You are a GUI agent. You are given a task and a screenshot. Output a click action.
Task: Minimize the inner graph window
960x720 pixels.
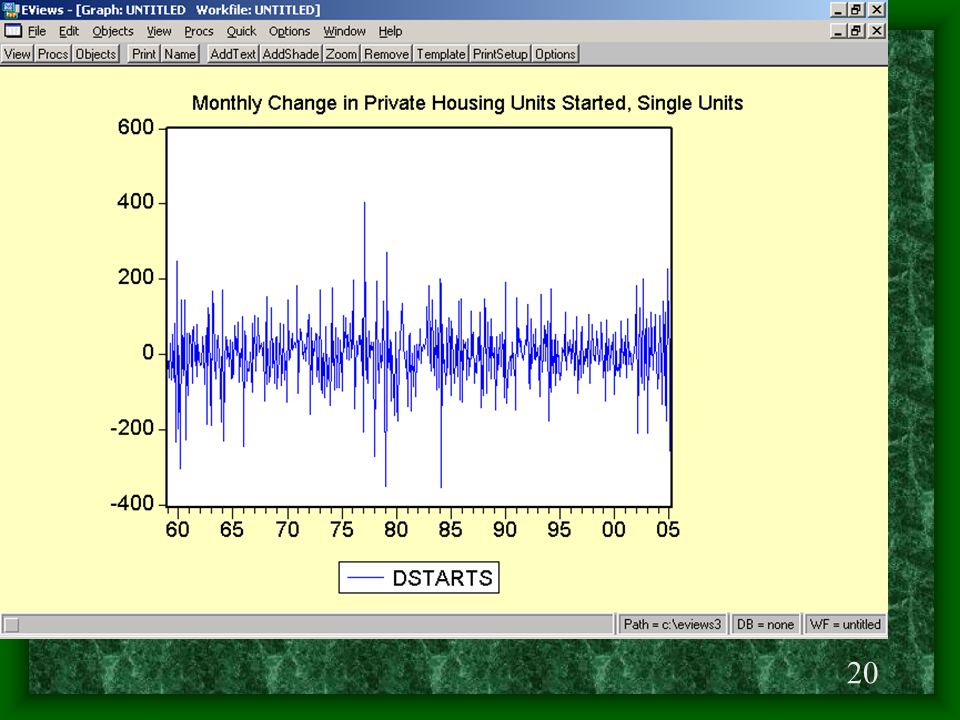(838, 31)
